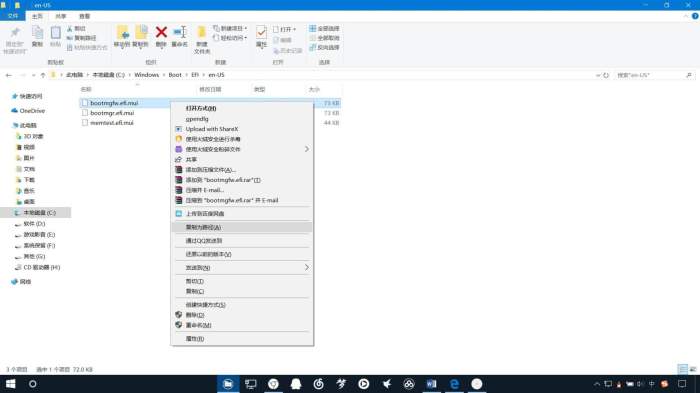Click Copy as path menu entry
Image resolution: width=700 pixels, height=393 pixels.
point(242,227)
